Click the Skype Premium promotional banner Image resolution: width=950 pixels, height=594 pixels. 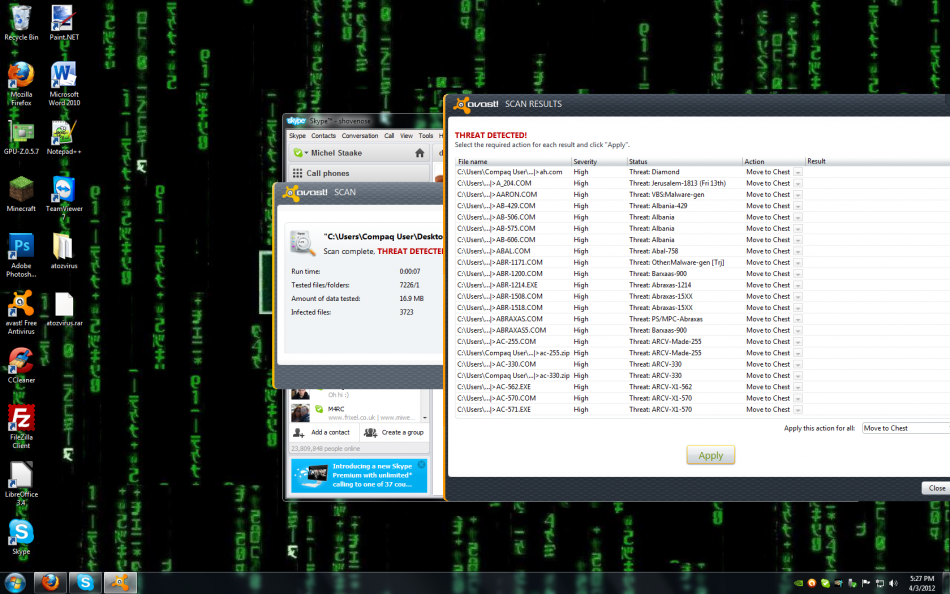pyautogui.click(x=359, y=475)
